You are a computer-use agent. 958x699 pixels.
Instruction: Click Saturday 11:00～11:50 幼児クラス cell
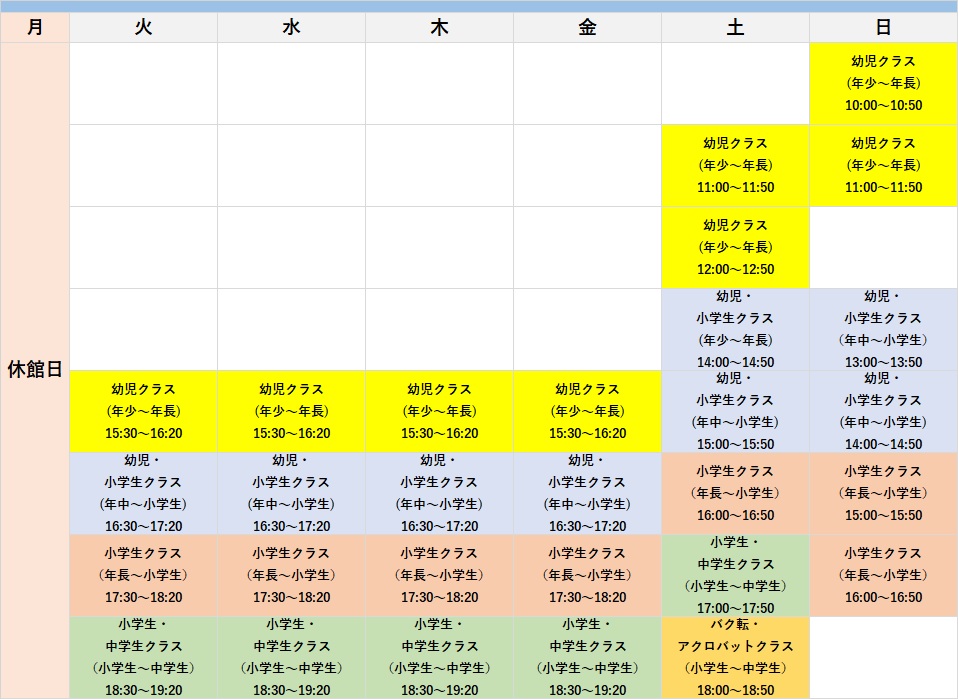[x=735, y=166]
